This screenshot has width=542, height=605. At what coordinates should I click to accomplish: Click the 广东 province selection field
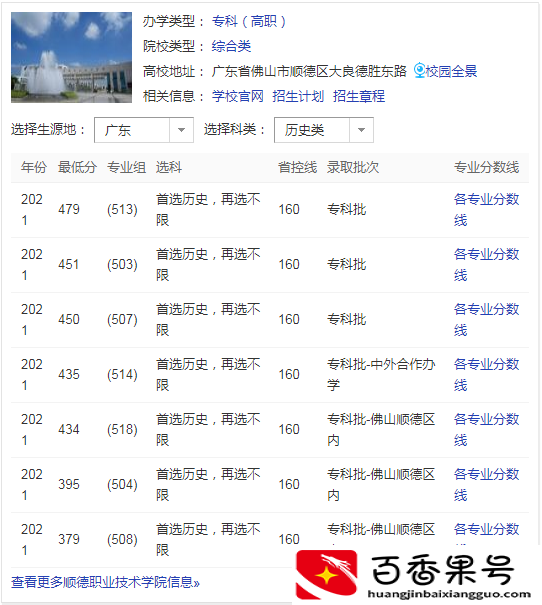[x=144, y=130]
